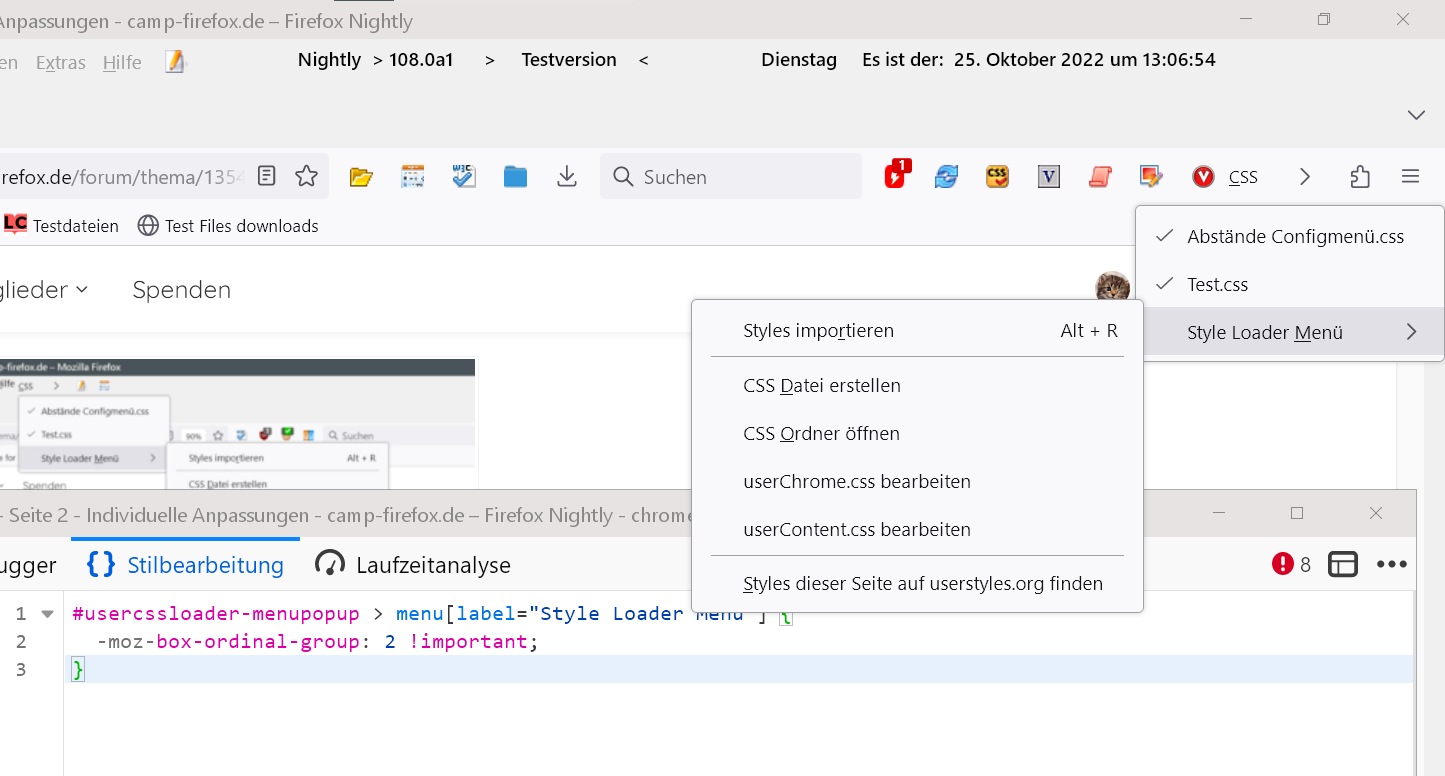Collapse the CSS rule on line 1
The width and height of the screenshot is (1445, 776).
pos(47,614)
